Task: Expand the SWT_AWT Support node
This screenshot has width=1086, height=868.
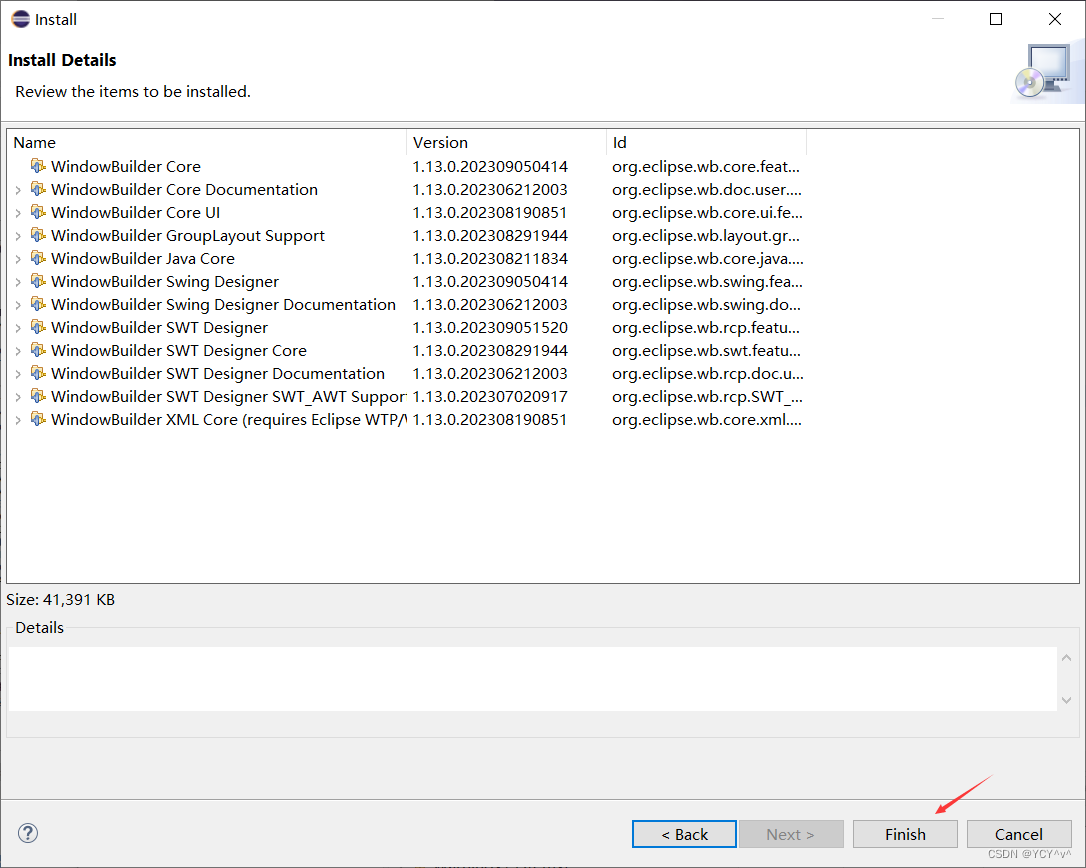Action: coord(18,397)
